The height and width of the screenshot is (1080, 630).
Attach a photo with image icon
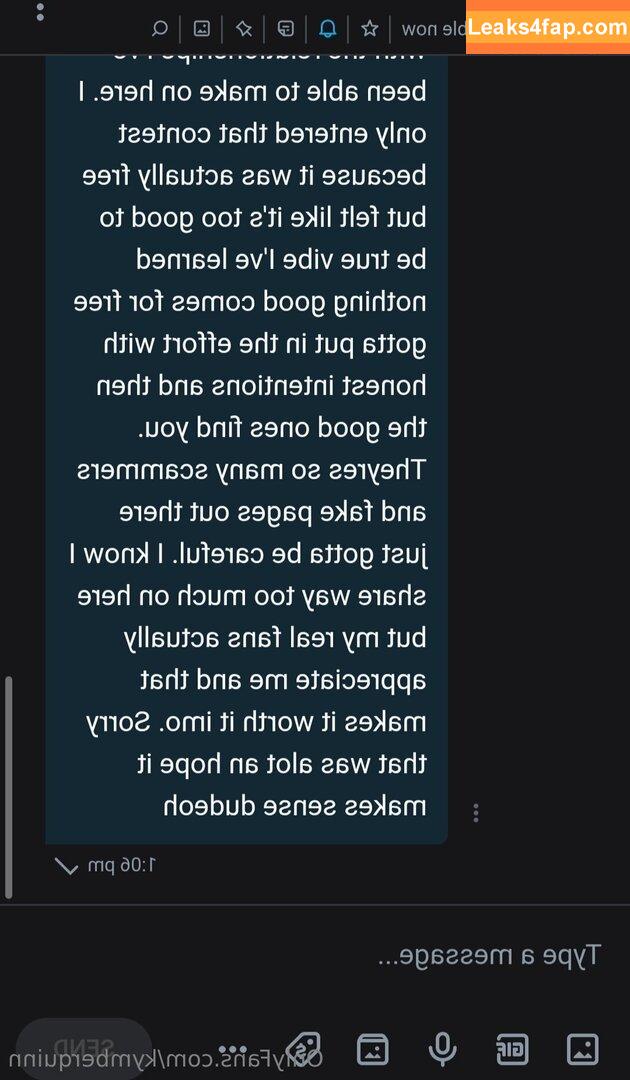(x=582, y=1050)
